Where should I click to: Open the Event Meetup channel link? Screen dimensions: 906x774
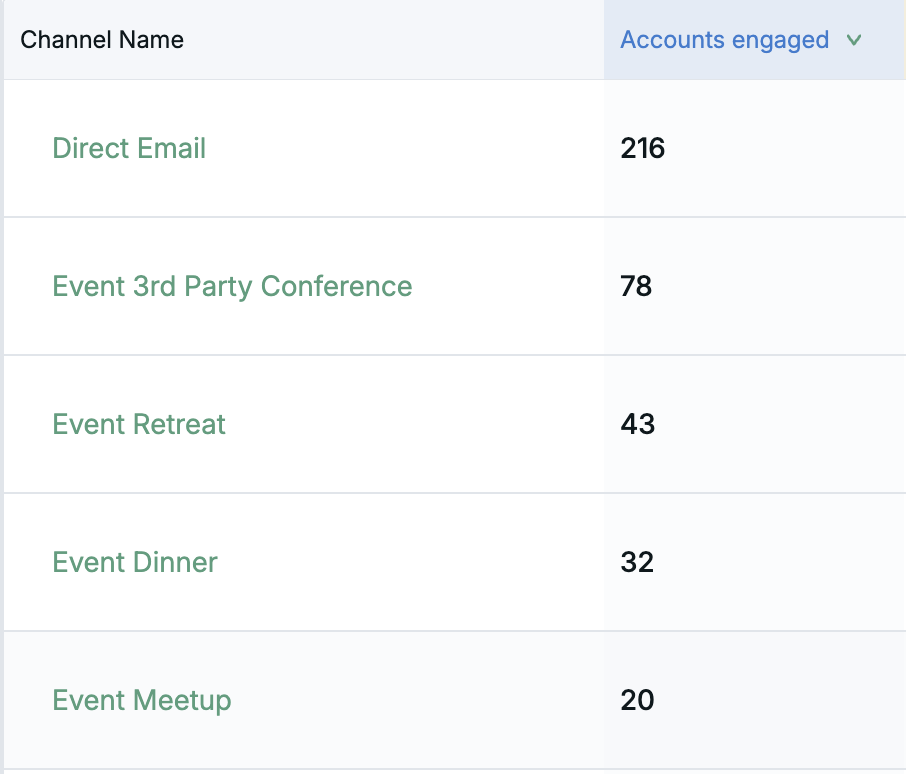pos(142,700)
